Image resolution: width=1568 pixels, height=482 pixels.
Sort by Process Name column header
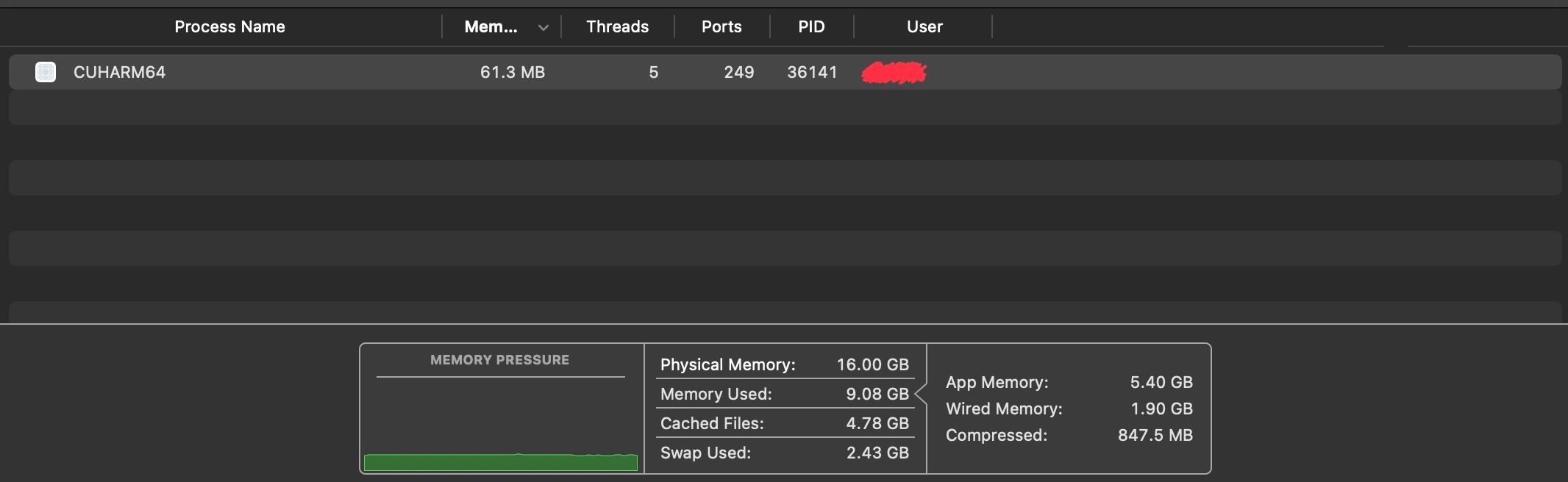(229, 27)
